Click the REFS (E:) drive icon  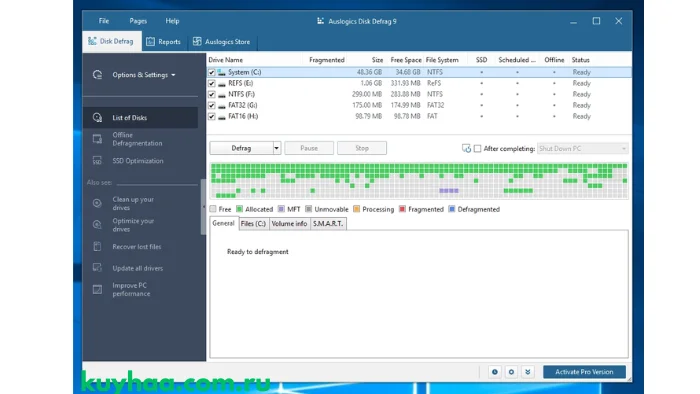pyautogui.click(x=221, y=83)
